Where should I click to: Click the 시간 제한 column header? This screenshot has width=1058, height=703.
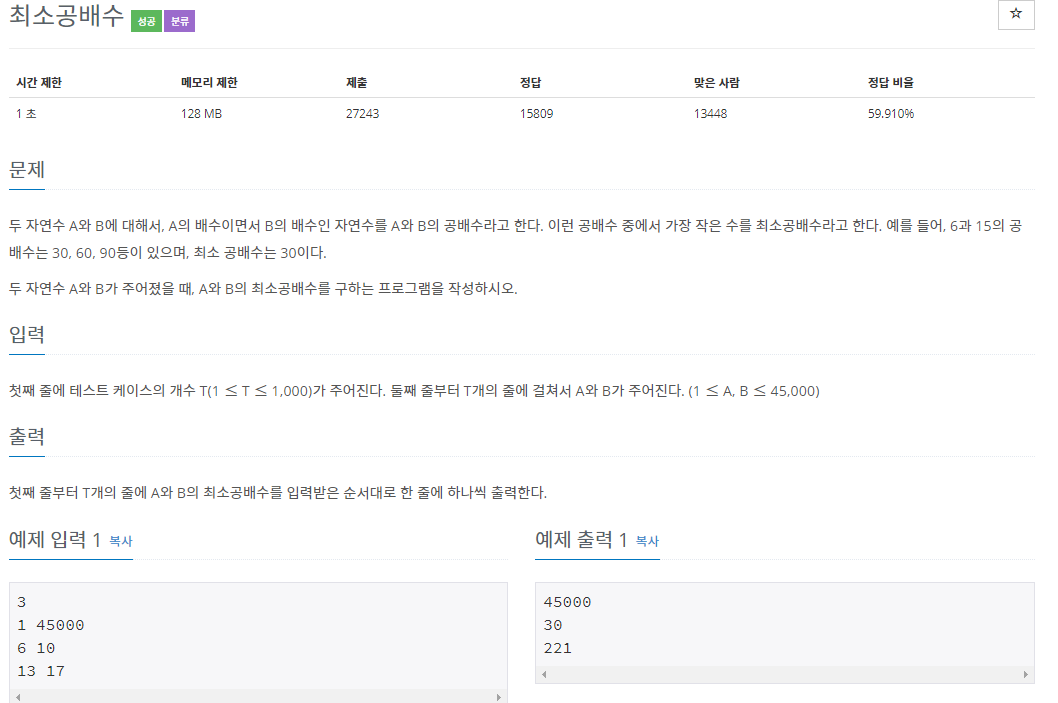click(x=39, y=82)
